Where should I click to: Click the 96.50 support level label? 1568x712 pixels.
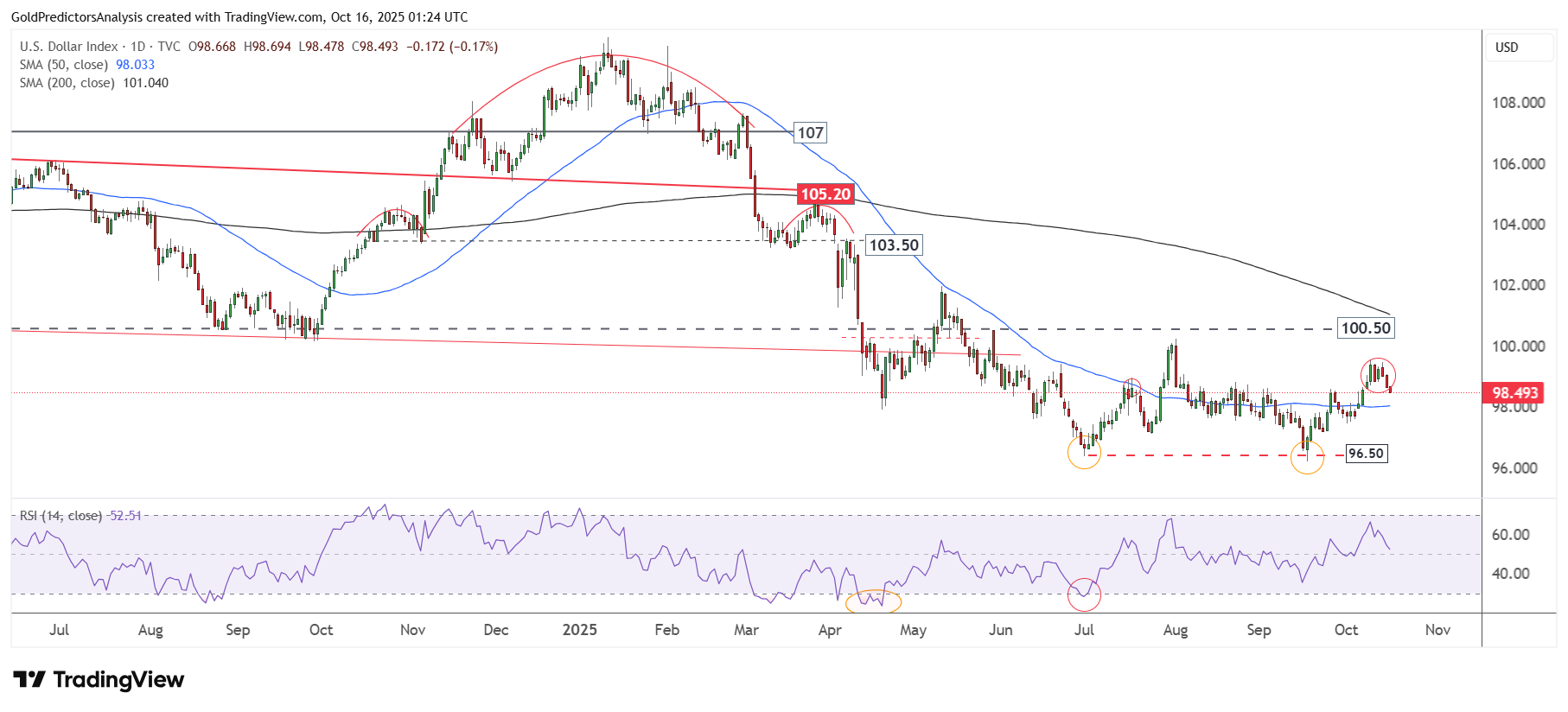pyautogui.click(x=1366, y=454)
